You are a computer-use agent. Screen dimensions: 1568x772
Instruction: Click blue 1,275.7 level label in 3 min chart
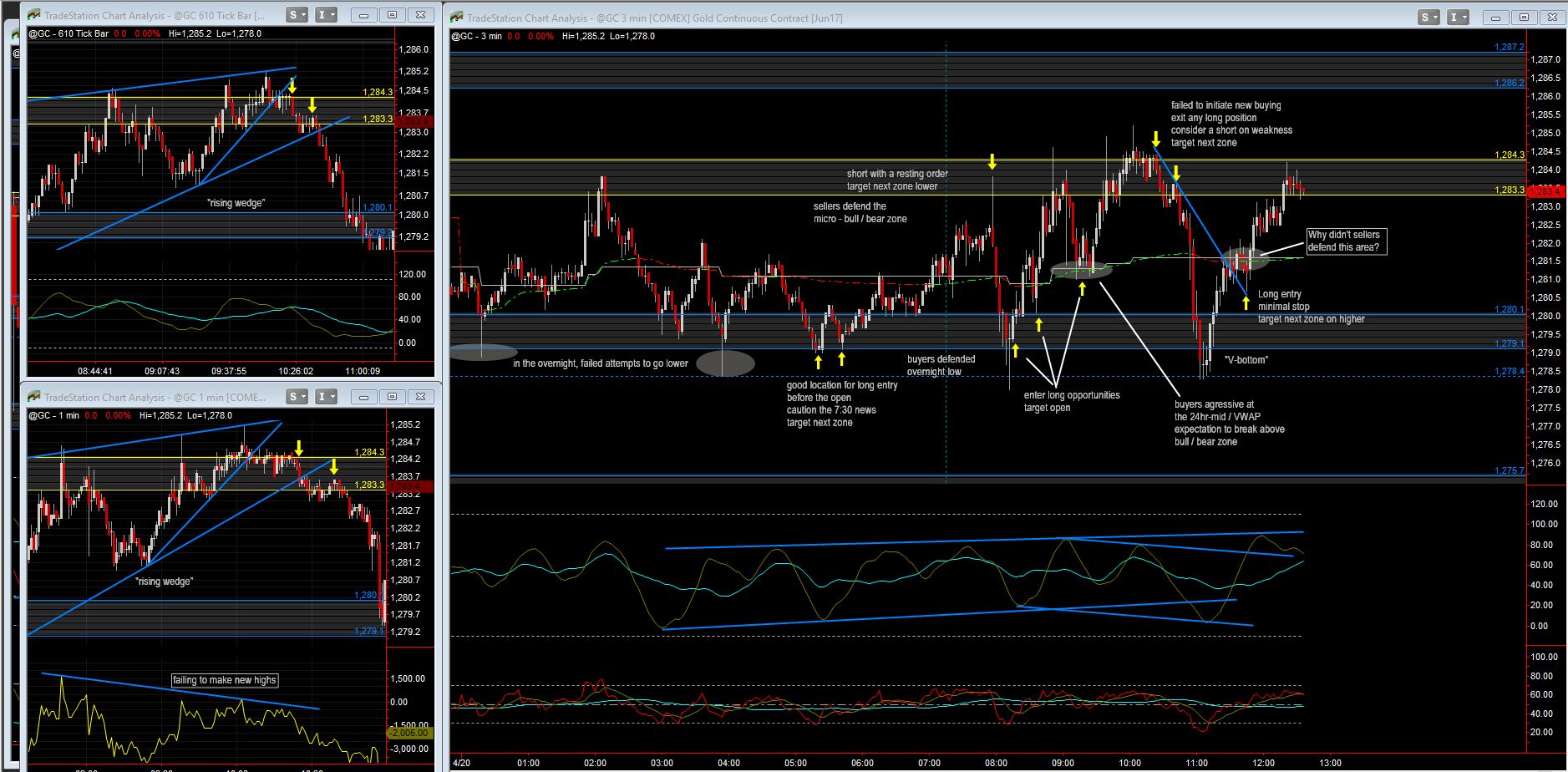click(1510, 471)
